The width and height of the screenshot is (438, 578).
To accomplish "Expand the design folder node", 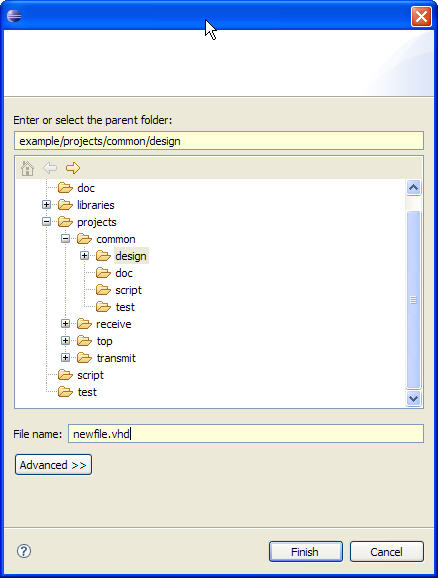I will [x=84, y=255].
